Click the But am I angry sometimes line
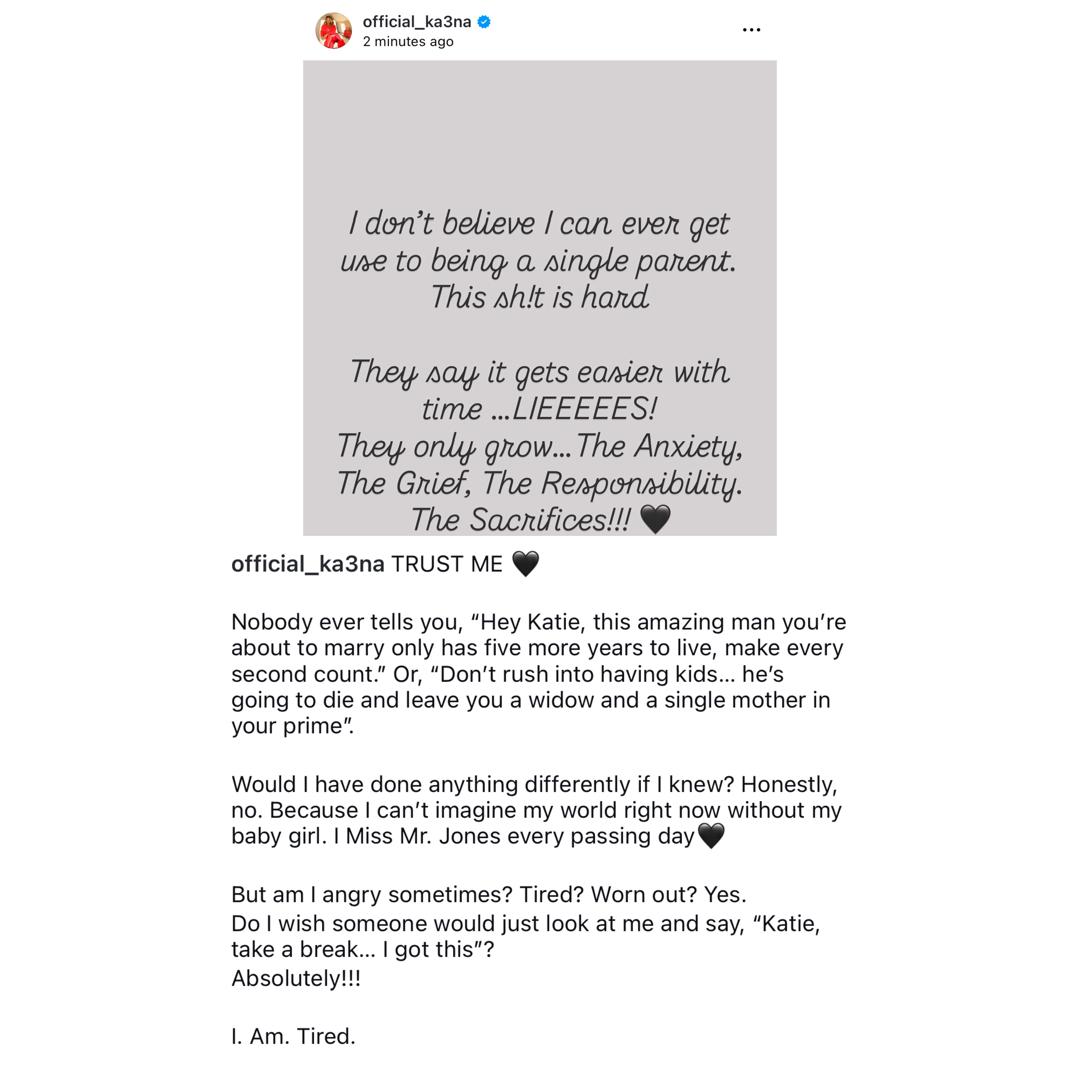1080x1080 pixels. (489, 894)
